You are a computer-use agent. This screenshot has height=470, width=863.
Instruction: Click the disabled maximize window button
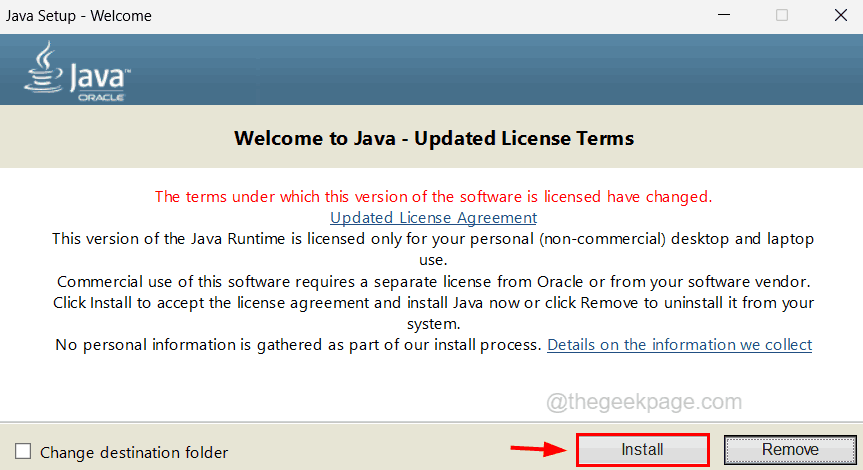point(782,15)
